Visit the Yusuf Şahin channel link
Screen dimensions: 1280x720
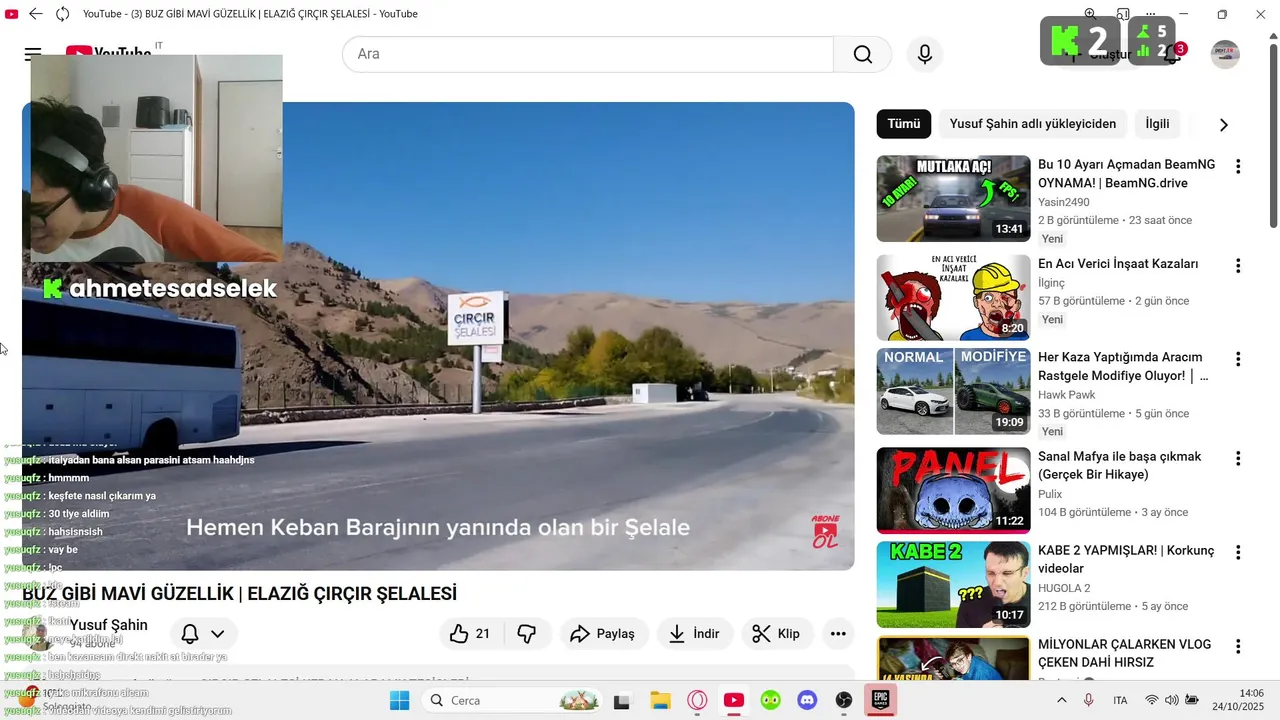(x=108, y=625)
